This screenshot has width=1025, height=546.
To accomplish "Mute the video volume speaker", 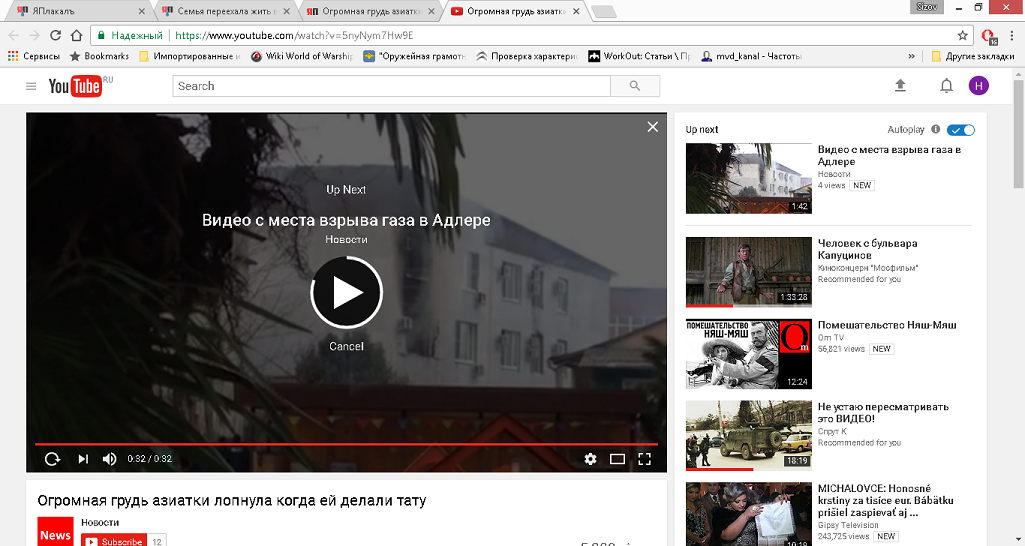I will pos(109,459).
